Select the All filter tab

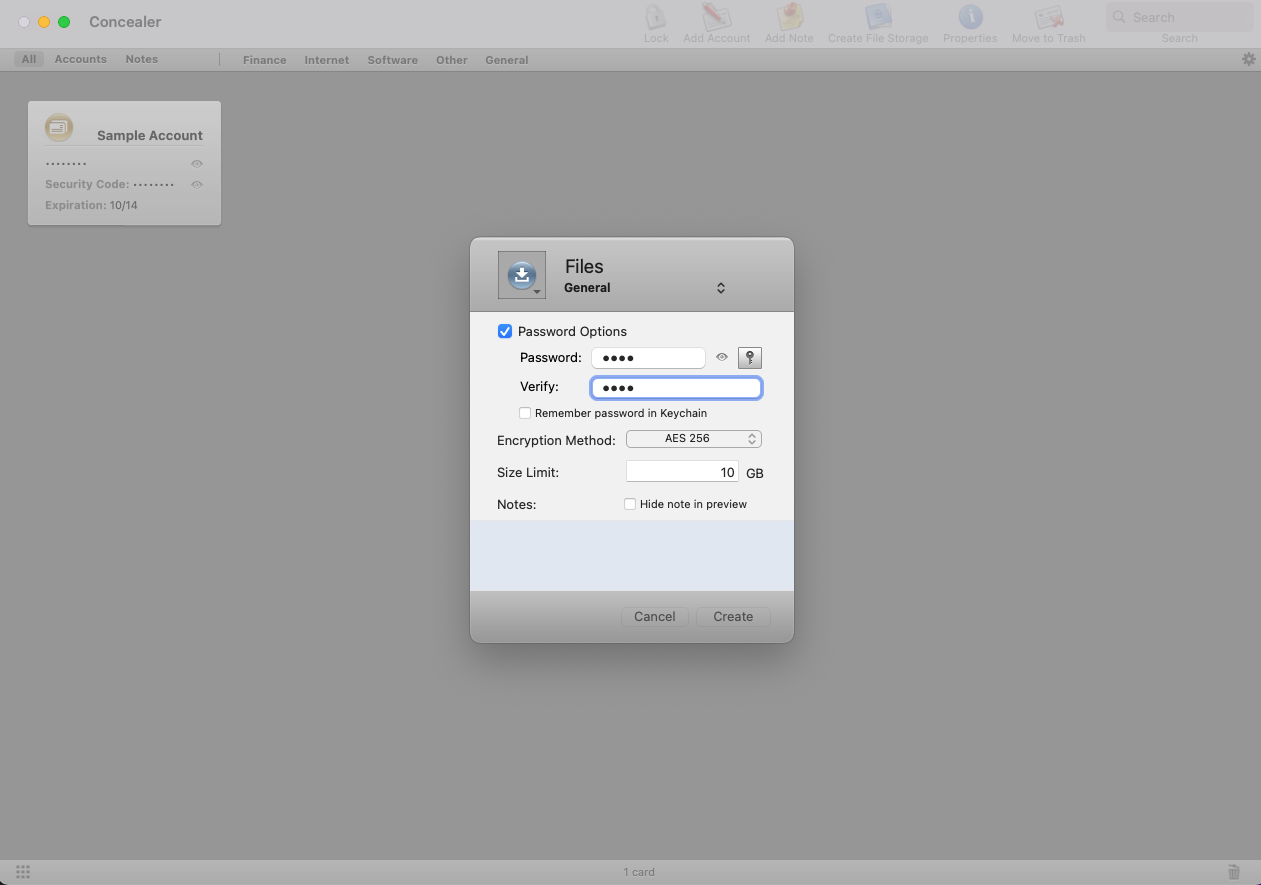pyautogui.click(x=29, y=59)
